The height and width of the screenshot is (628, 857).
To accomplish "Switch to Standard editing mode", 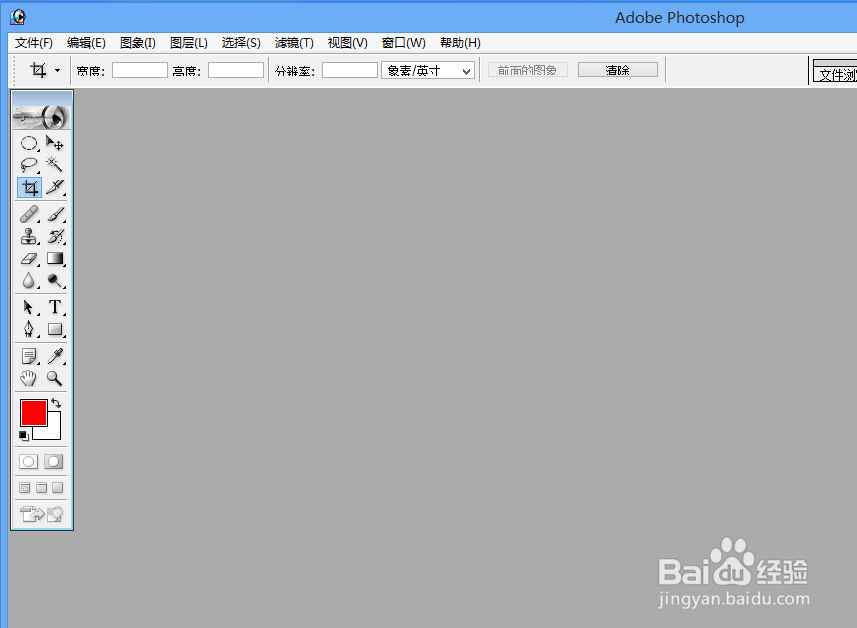I will point(29,461).
